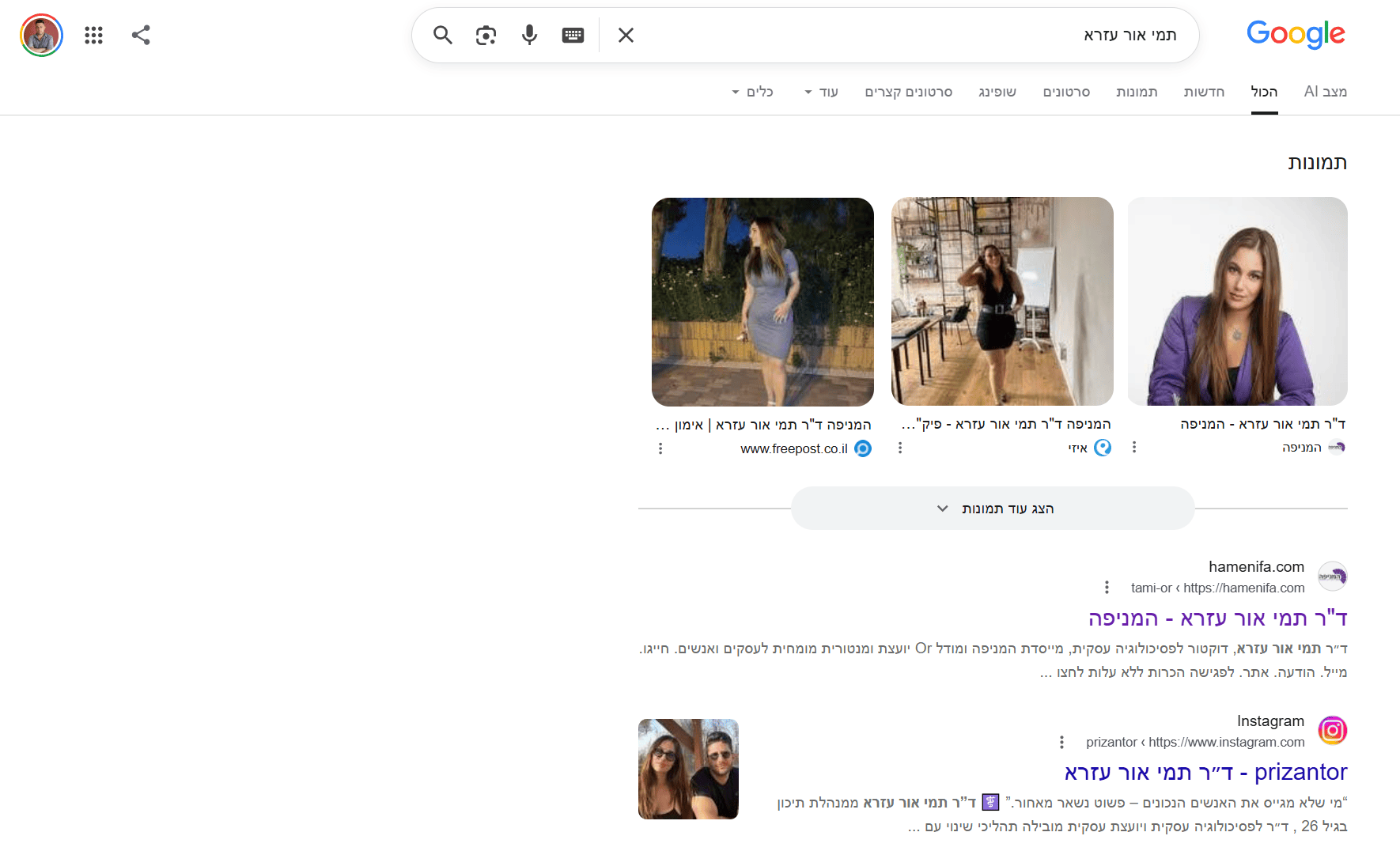Click the איזי source label
Image resolution: width=1400 pixels, height=851 pixels.
(1078, 448)
